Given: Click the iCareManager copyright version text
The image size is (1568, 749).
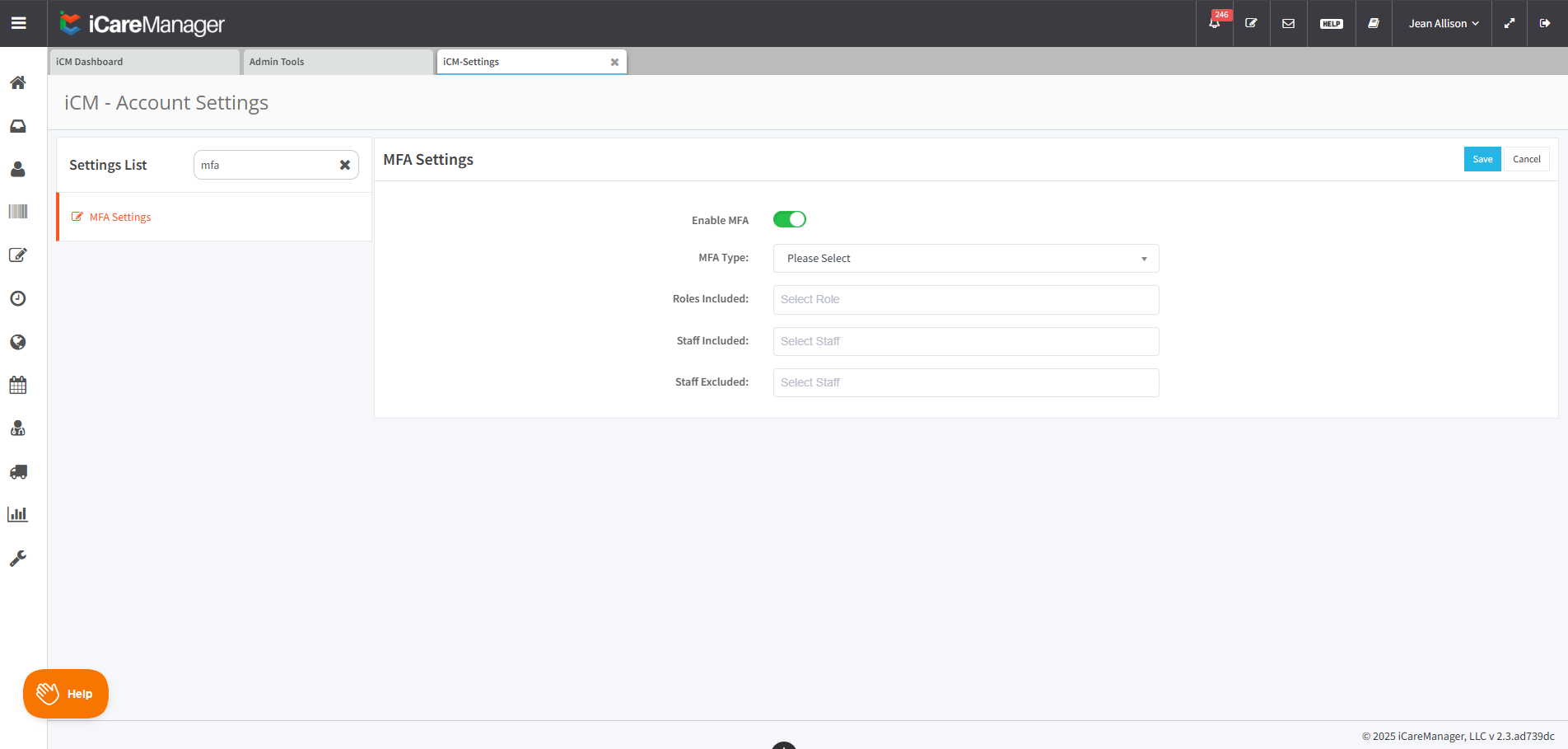Looking at the screenshot, I should pyautogui.click(x=1458, y=736).
